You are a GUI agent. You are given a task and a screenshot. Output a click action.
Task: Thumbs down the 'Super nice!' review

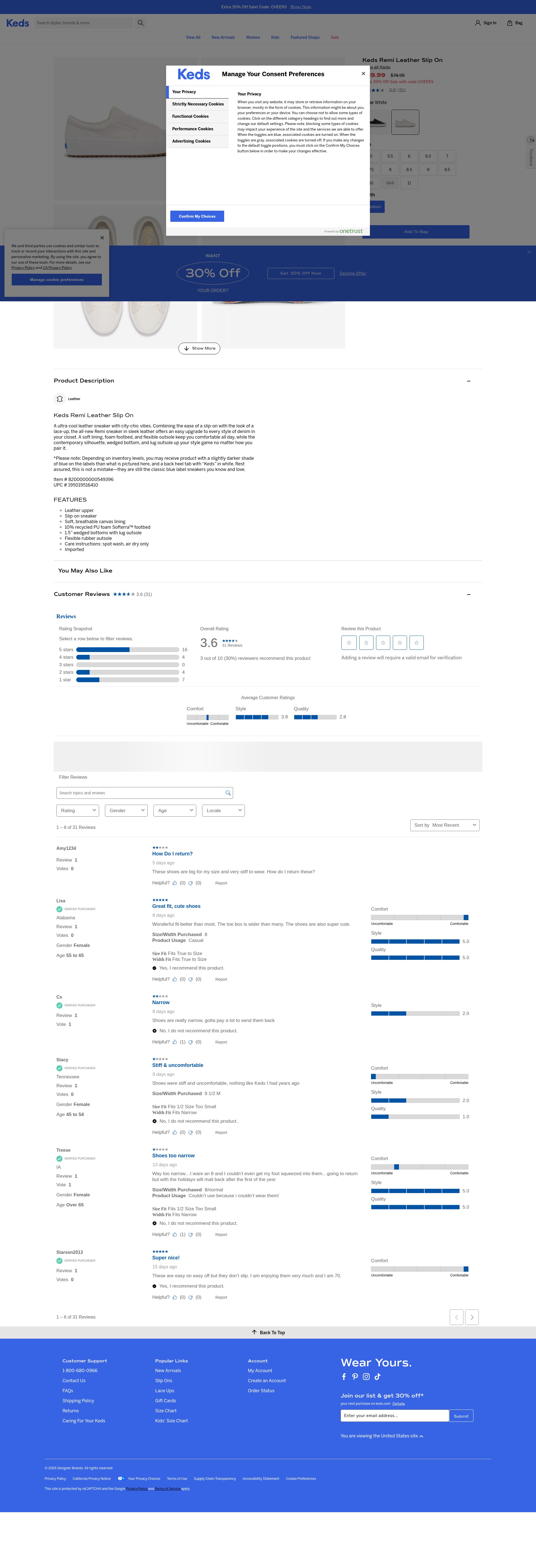(191, 1297)
